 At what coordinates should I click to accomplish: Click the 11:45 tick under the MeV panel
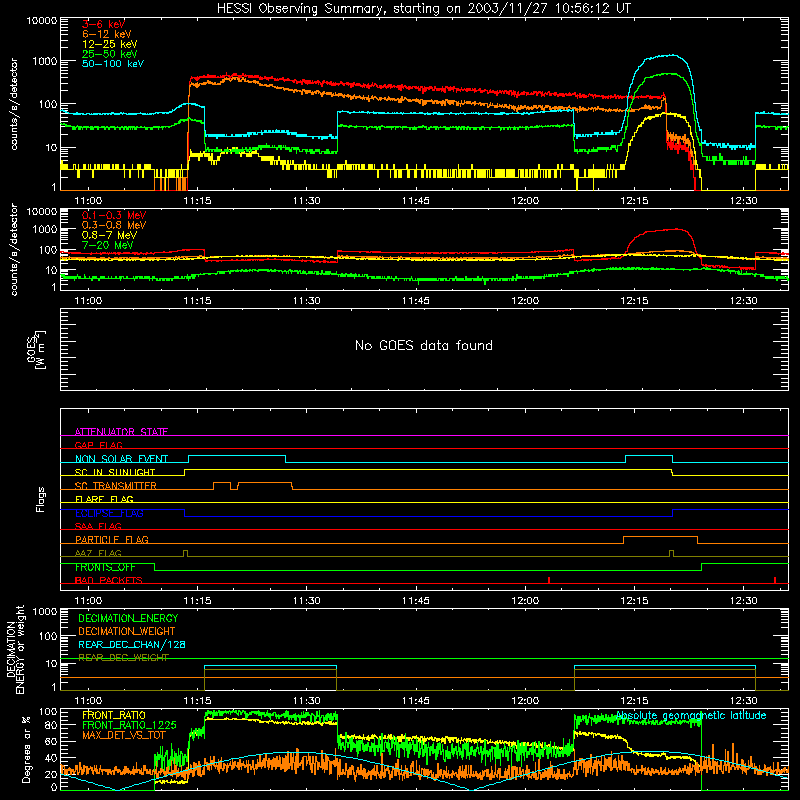pos(416,301)
